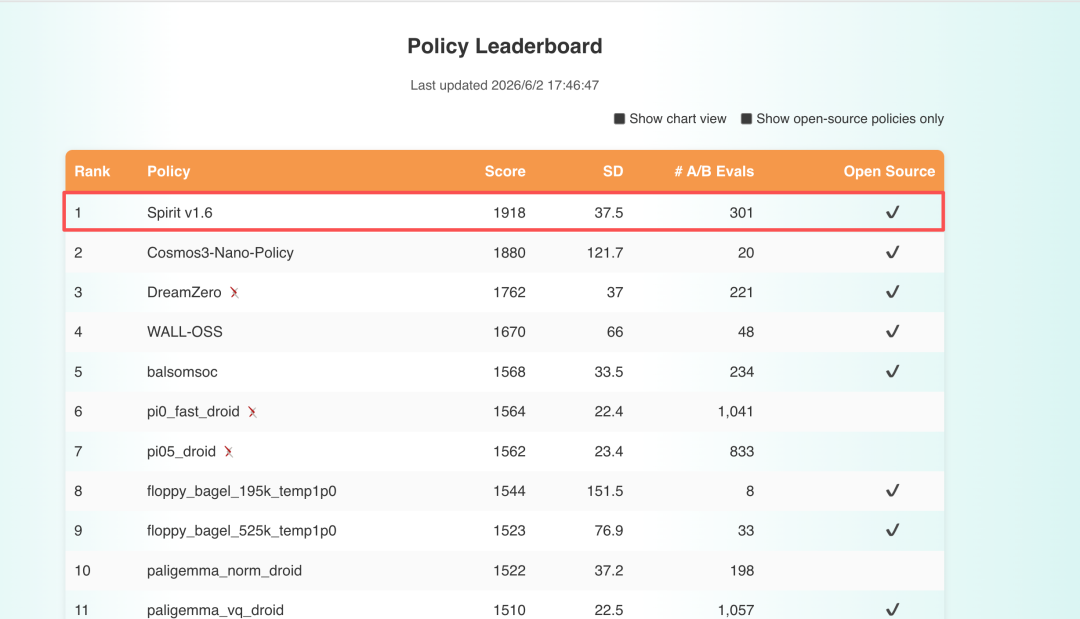
Task: Select the paligemma_norm_droid policy name
Action: click(x=225, y=571)
